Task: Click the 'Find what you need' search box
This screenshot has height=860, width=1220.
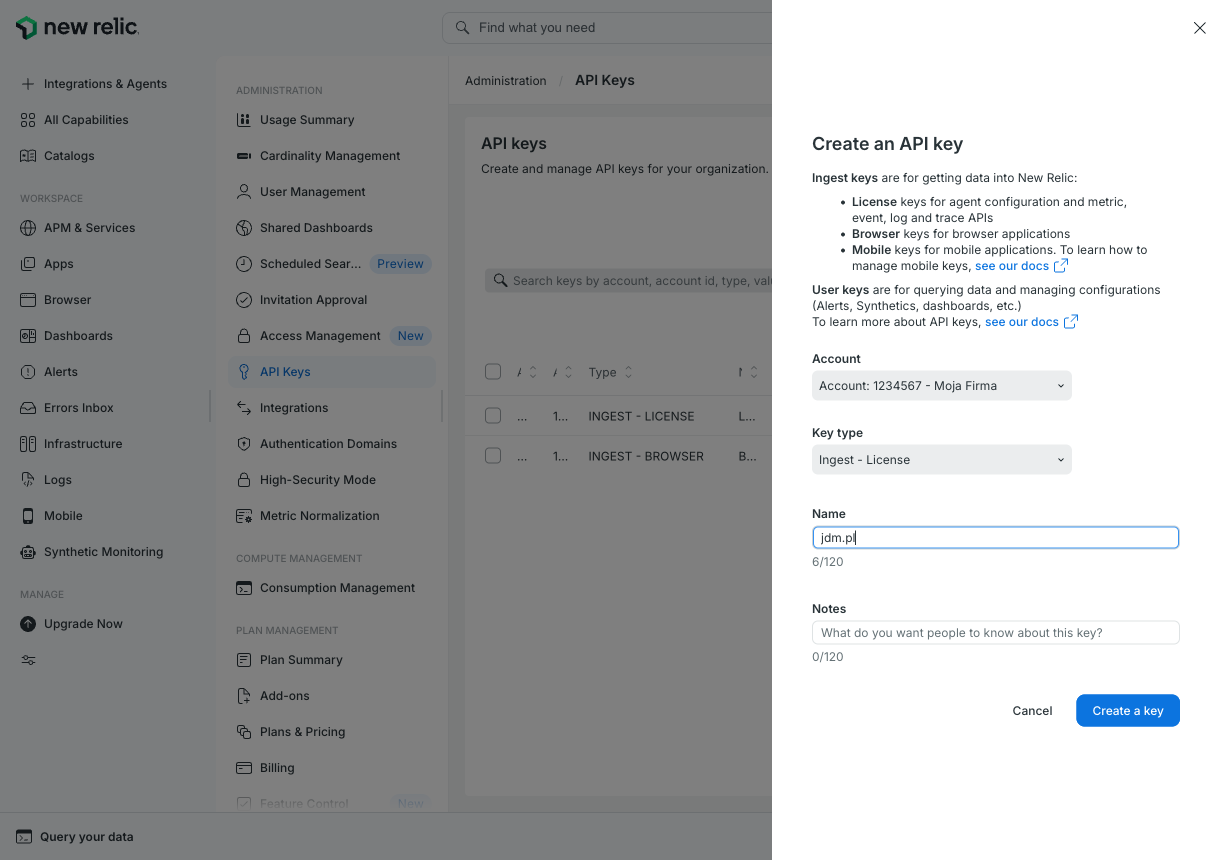Action: point(607,28)
